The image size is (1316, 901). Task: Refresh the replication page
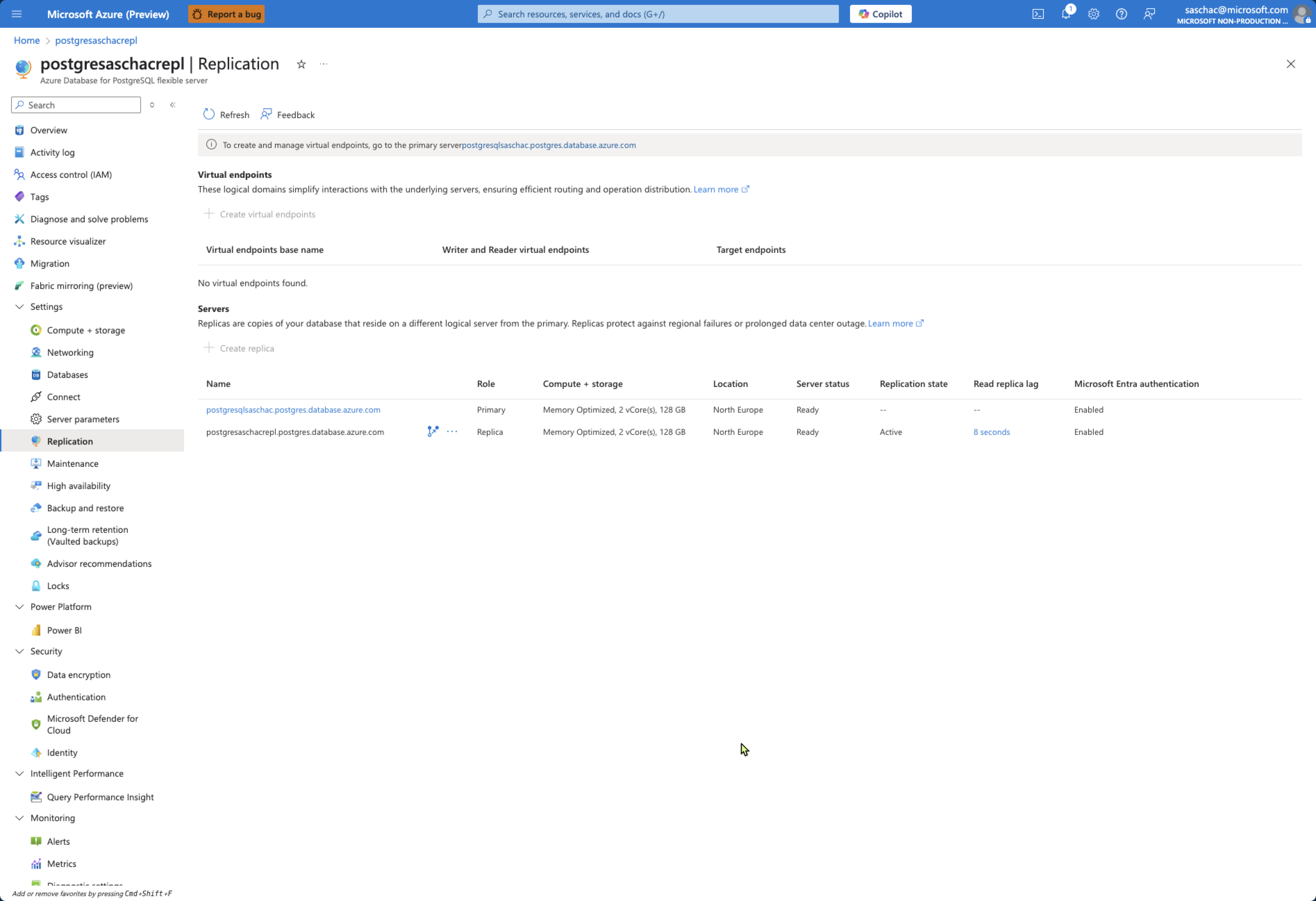[226, 114]
